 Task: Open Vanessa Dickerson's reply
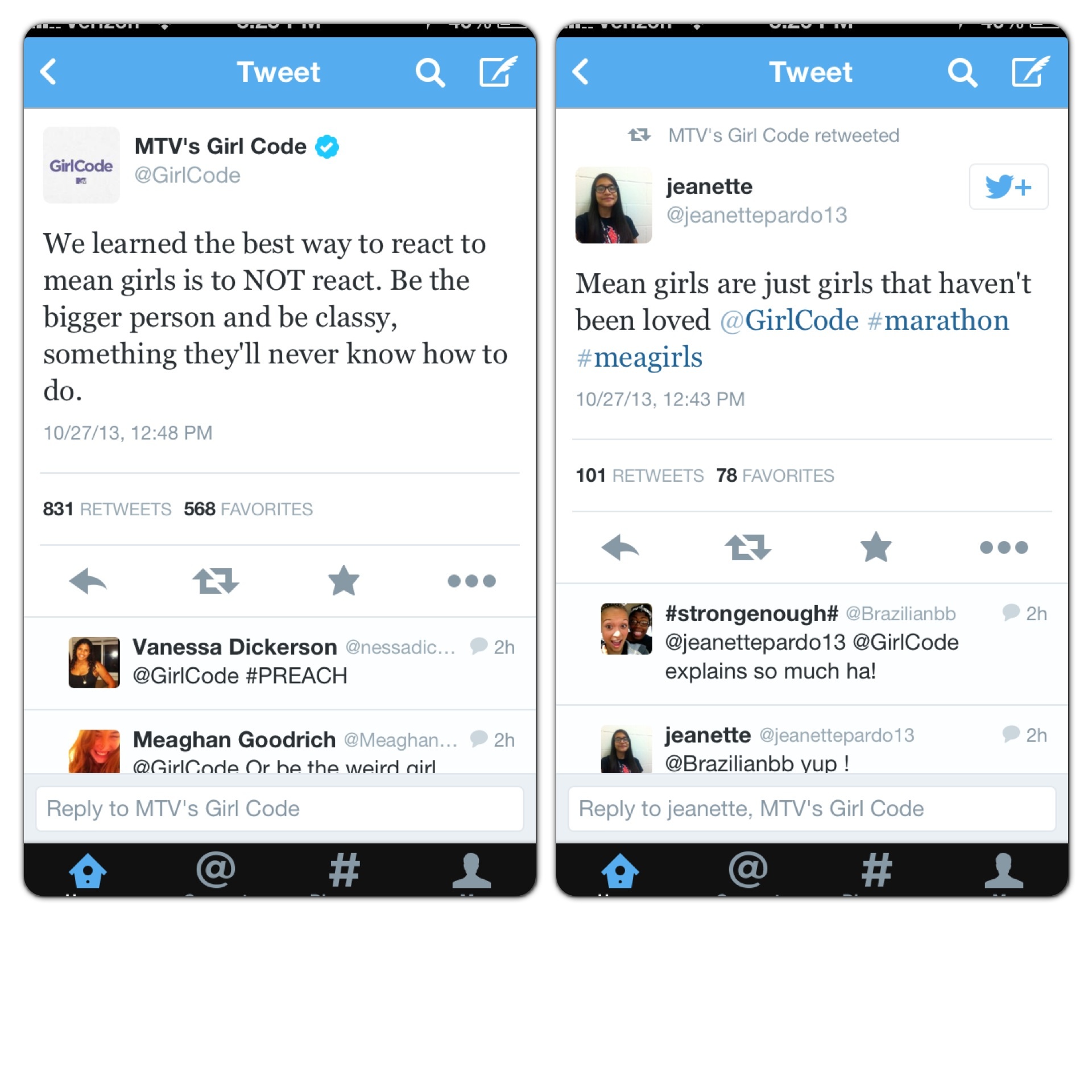pos(279,663)
